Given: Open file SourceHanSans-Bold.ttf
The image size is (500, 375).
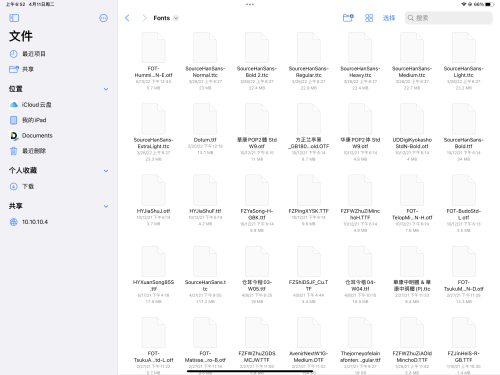Looking at the screenshot, I should point(463,133).
